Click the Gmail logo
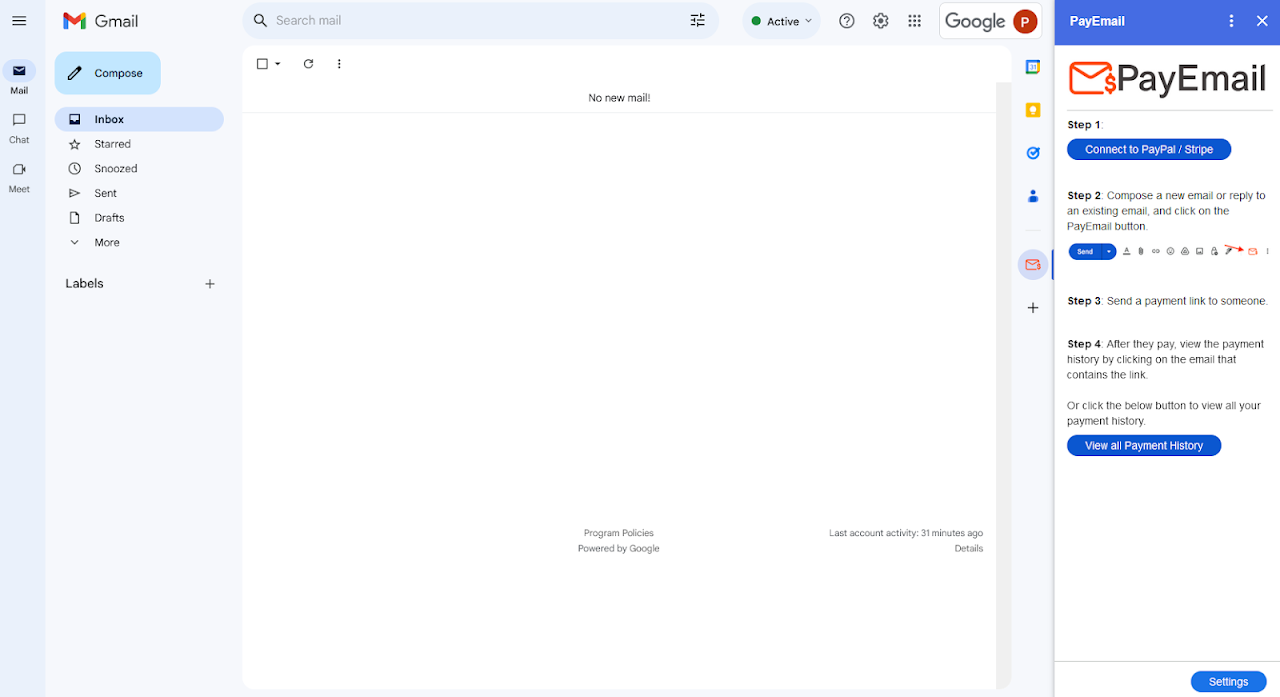 [x=100, y=21]
